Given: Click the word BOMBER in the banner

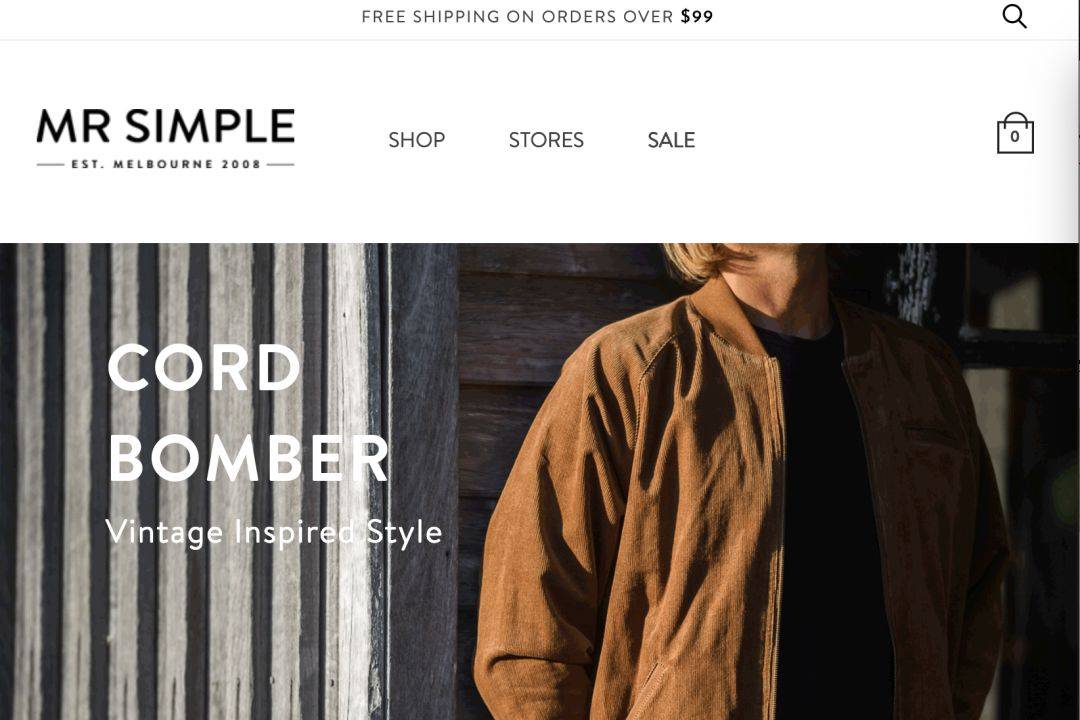Looking at the screenshot, I should 249,457.
